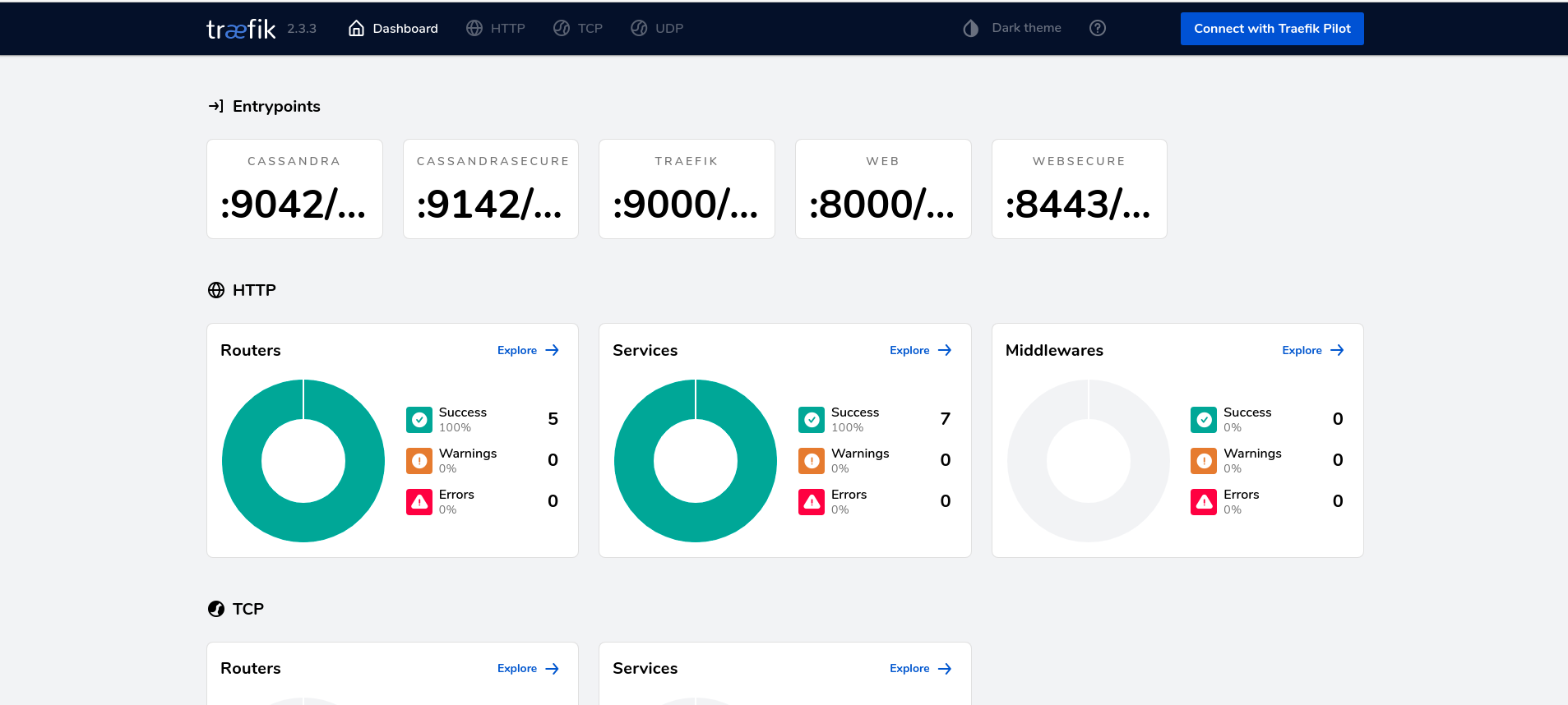
Task: Click Middlewares Warnings exclamation icon
Action: coord(1204,461)
